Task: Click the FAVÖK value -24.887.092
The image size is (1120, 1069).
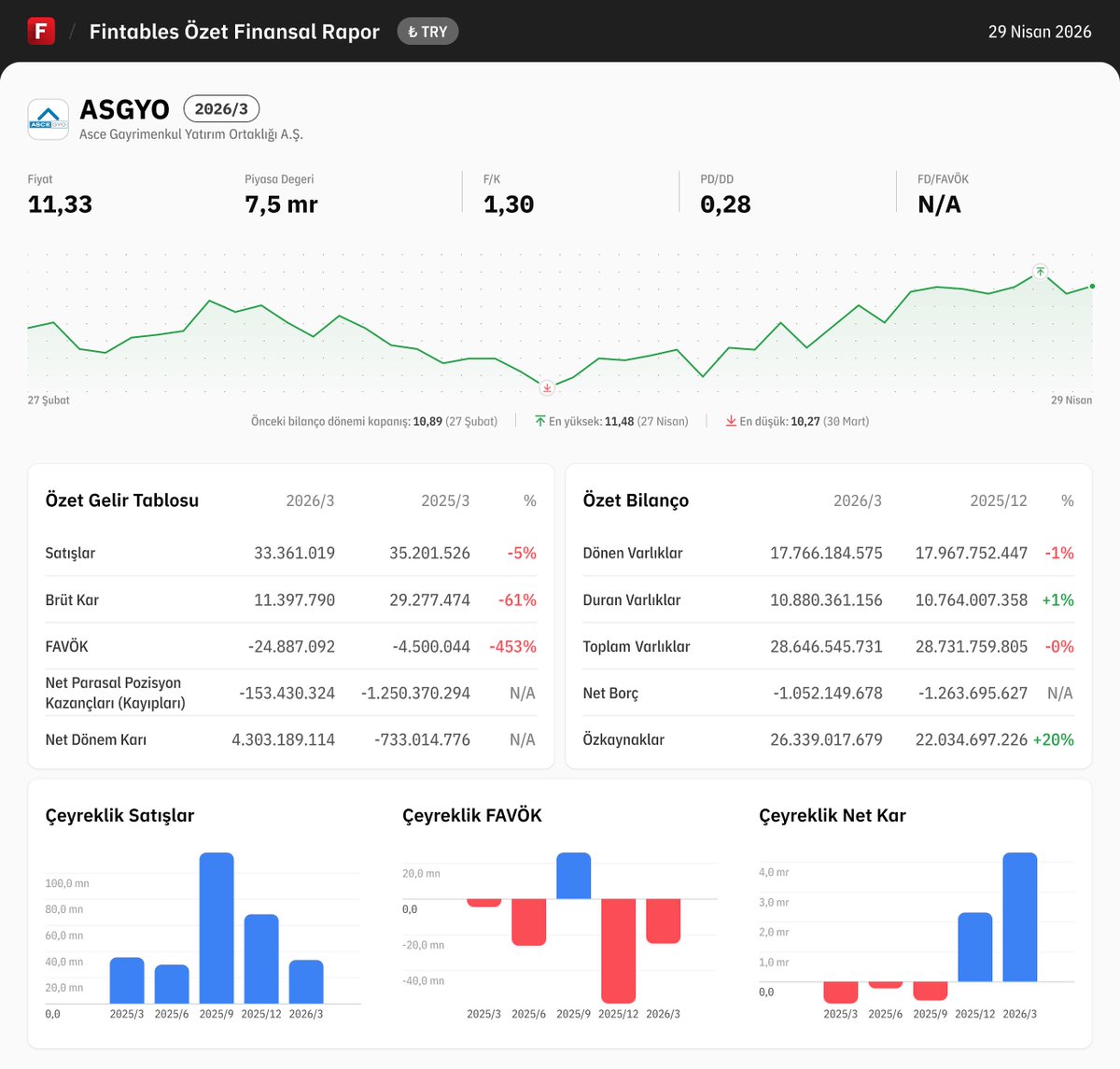Action: [291, 646]
